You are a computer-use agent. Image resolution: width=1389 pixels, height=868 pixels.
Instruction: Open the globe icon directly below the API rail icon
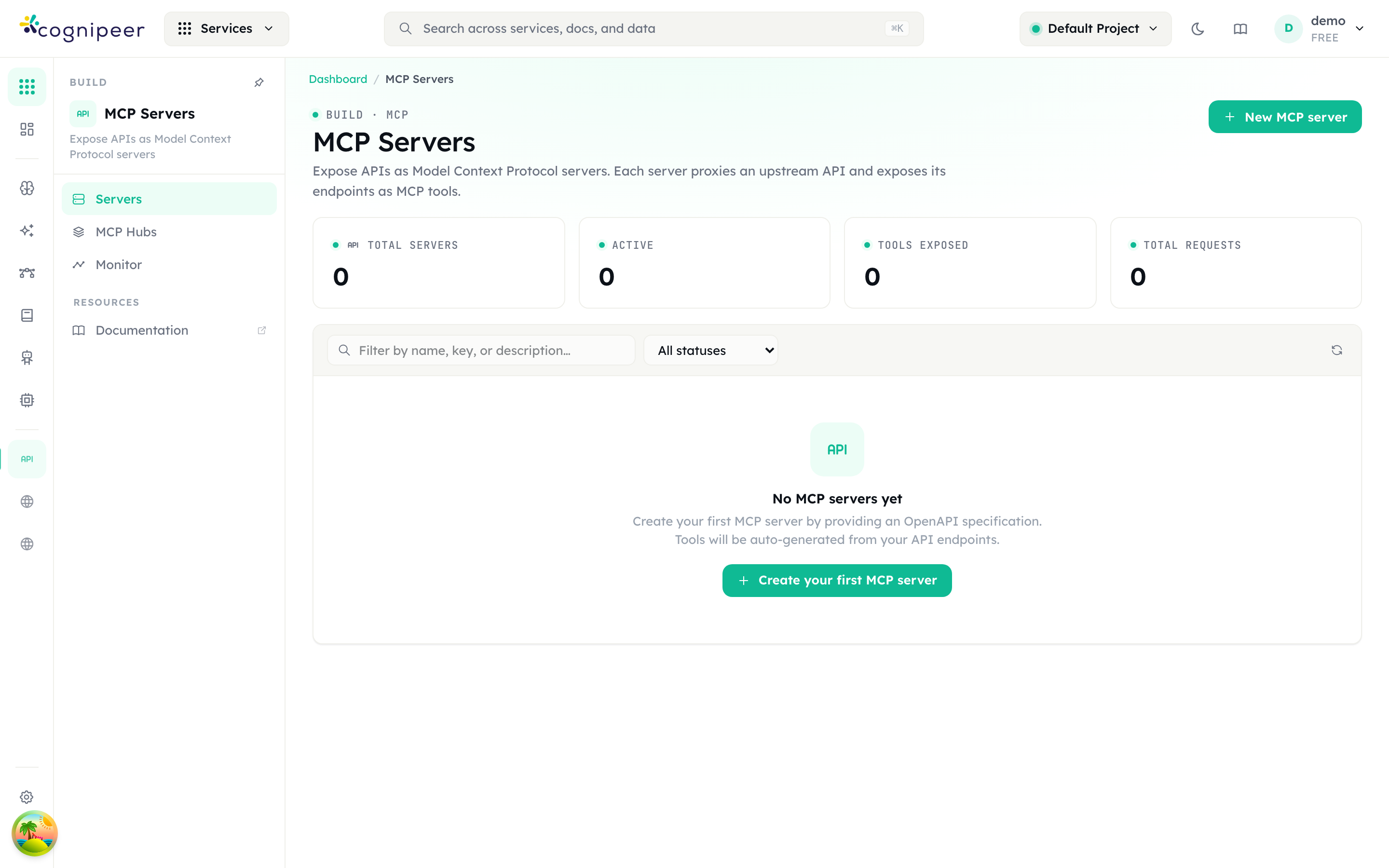pos(27,502)
